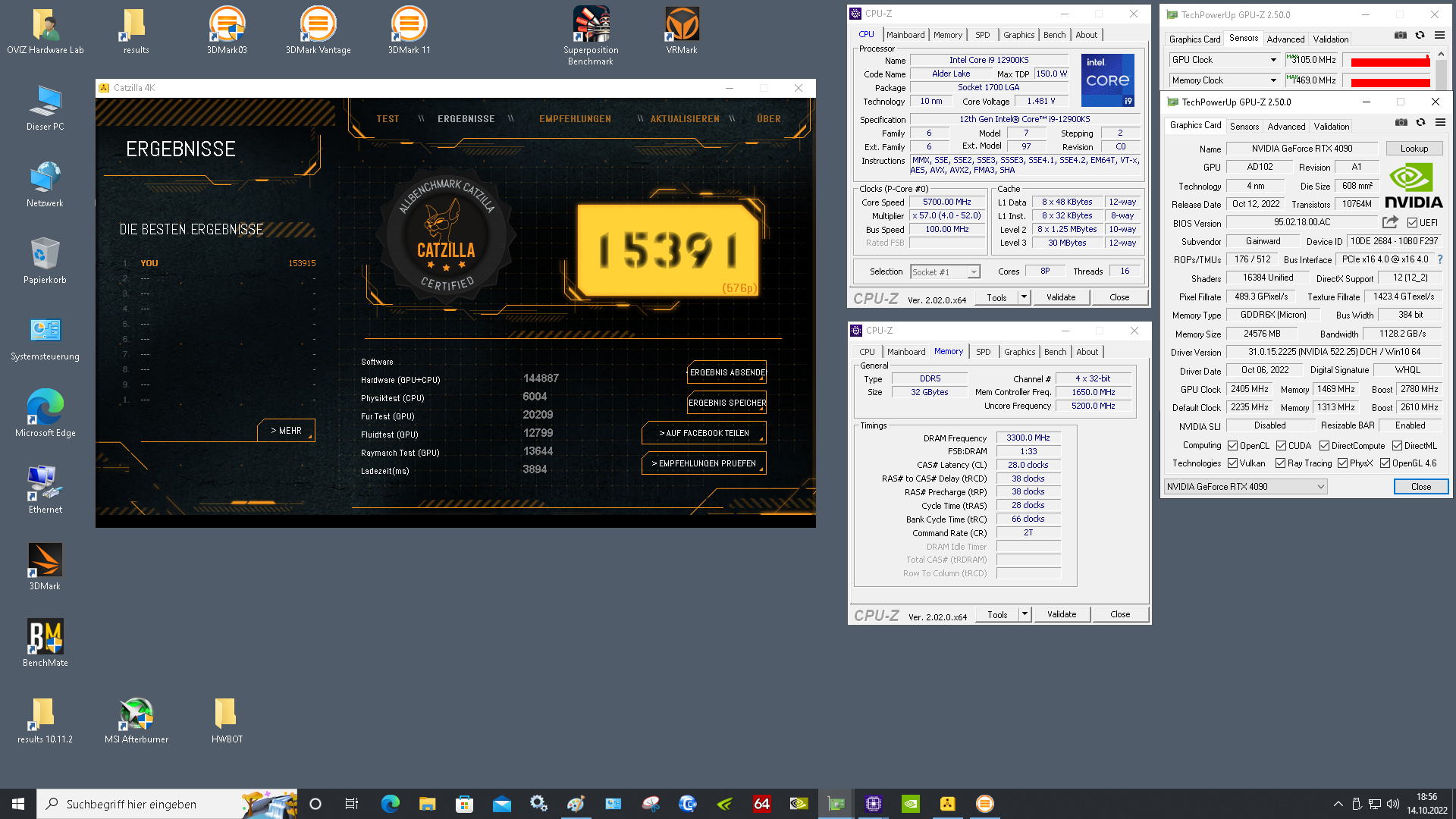Open the Advanced tab in front GPU-Z window
Screen dimensions: 1456x819
[1286, 127]
